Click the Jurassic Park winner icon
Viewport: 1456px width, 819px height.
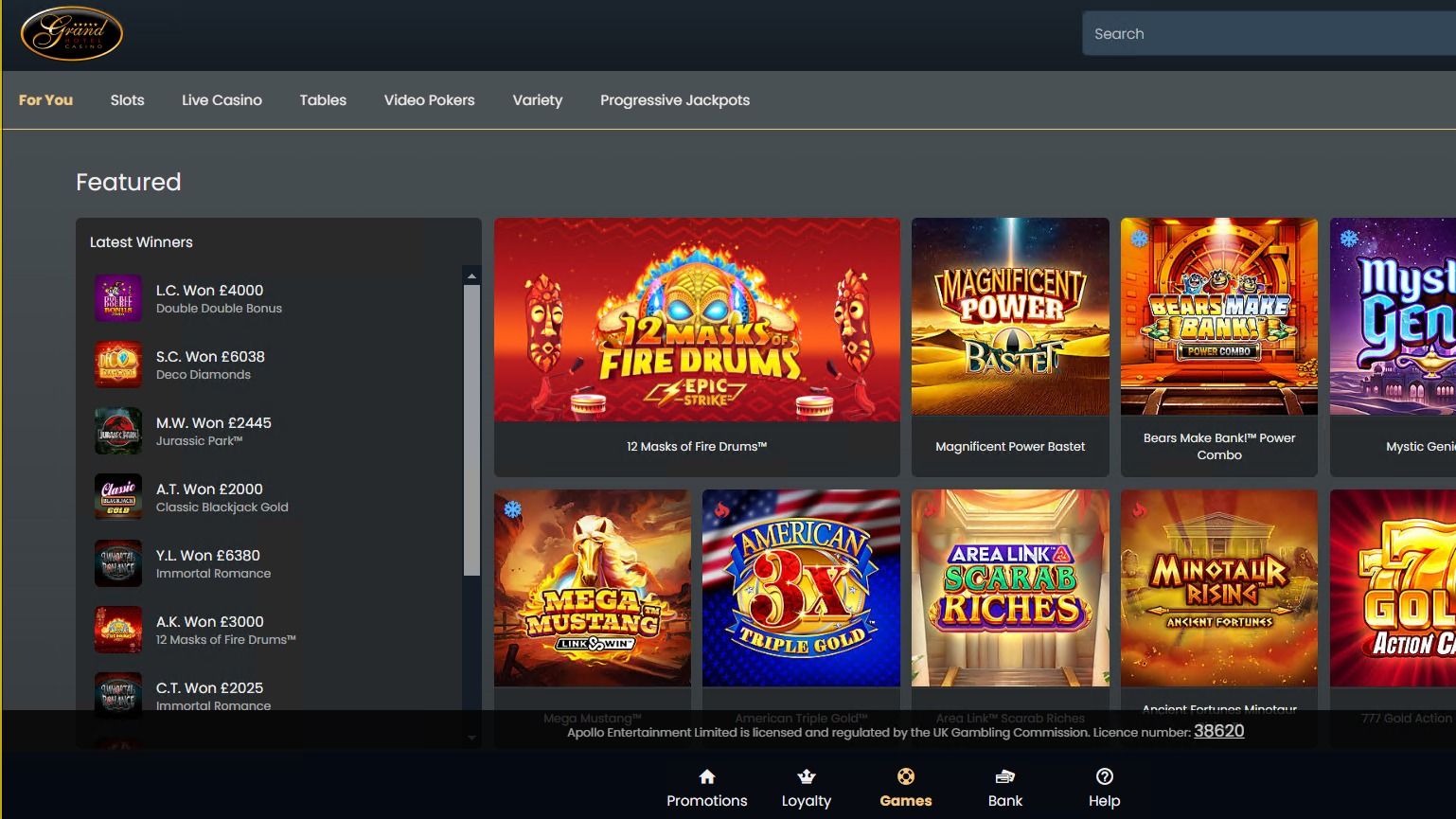point(118,431)
